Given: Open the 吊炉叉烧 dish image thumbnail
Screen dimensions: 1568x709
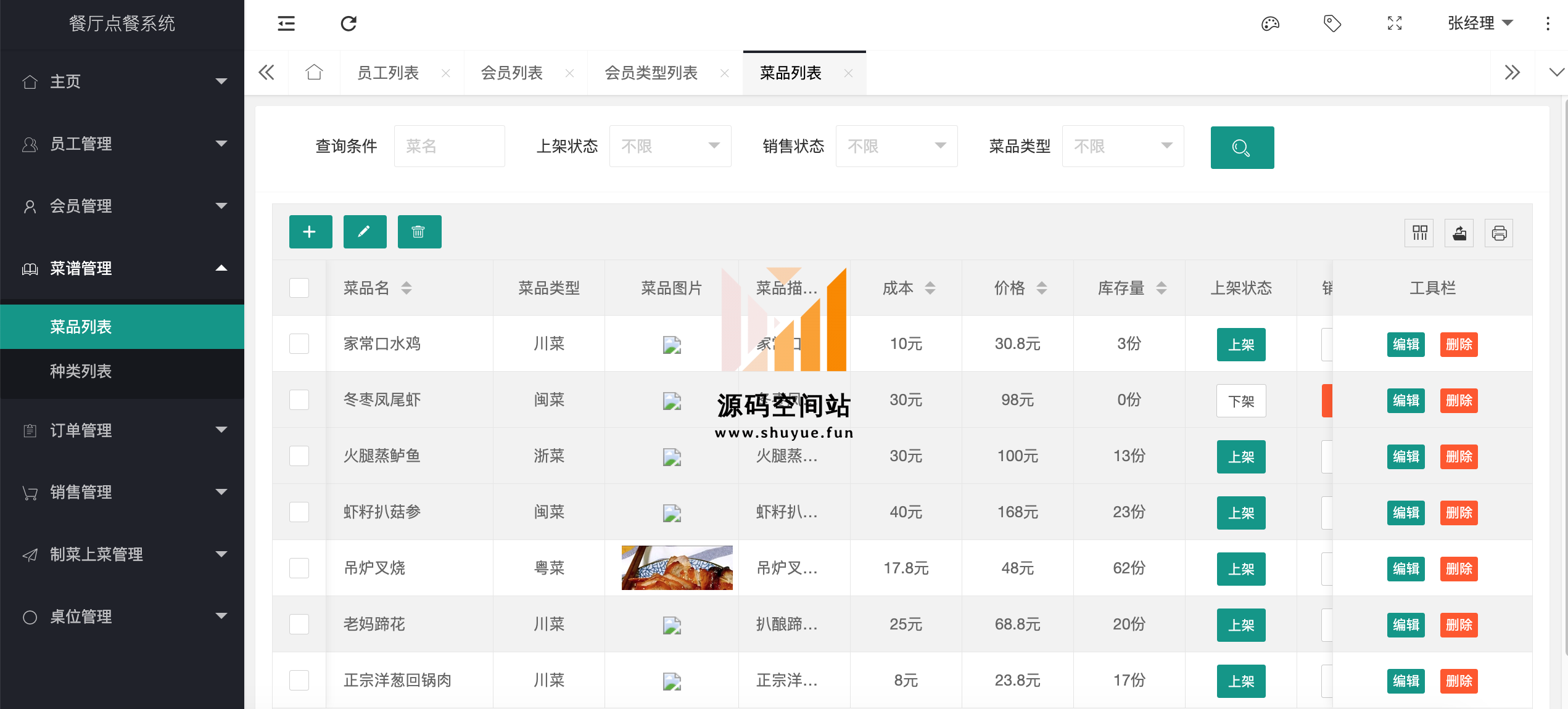Looking at the screenshot, I should pyautogui.click(x=677, y=568).
